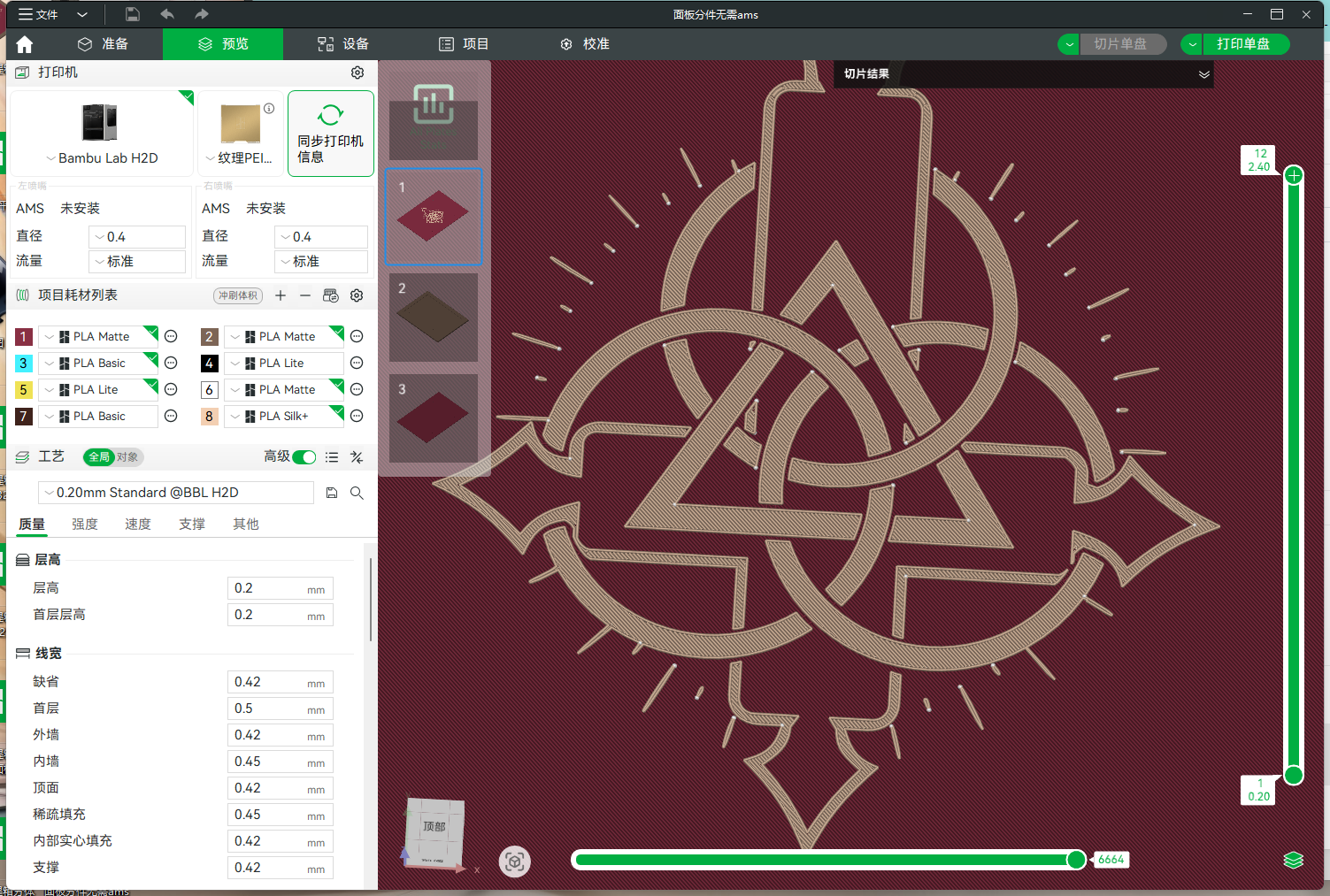
Task: Open filament 1 PLA Matte dropdown
Action: pyautogui.click(x=99, y=337)
